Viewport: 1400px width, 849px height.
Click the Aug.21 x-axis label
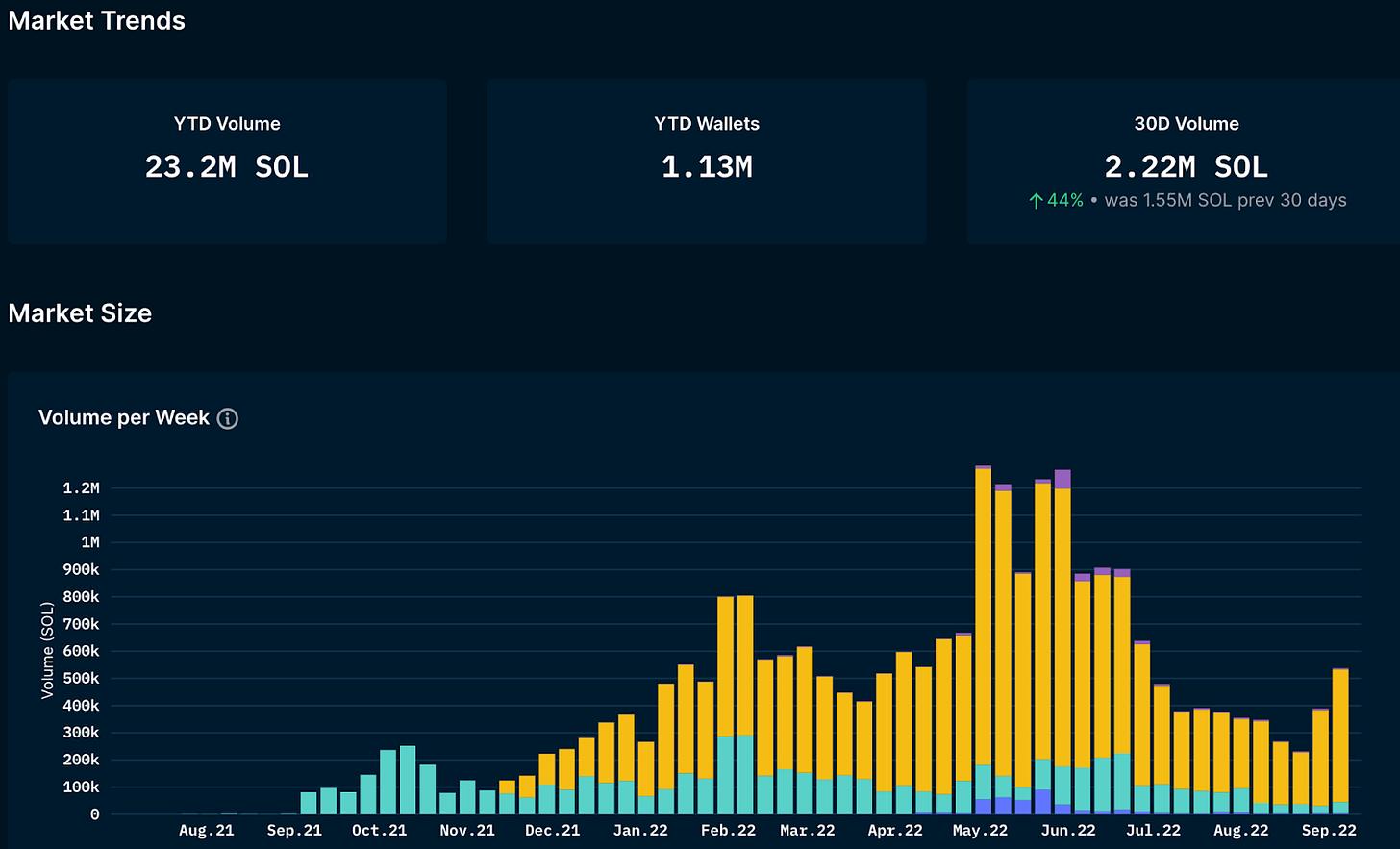pos(206,830)
